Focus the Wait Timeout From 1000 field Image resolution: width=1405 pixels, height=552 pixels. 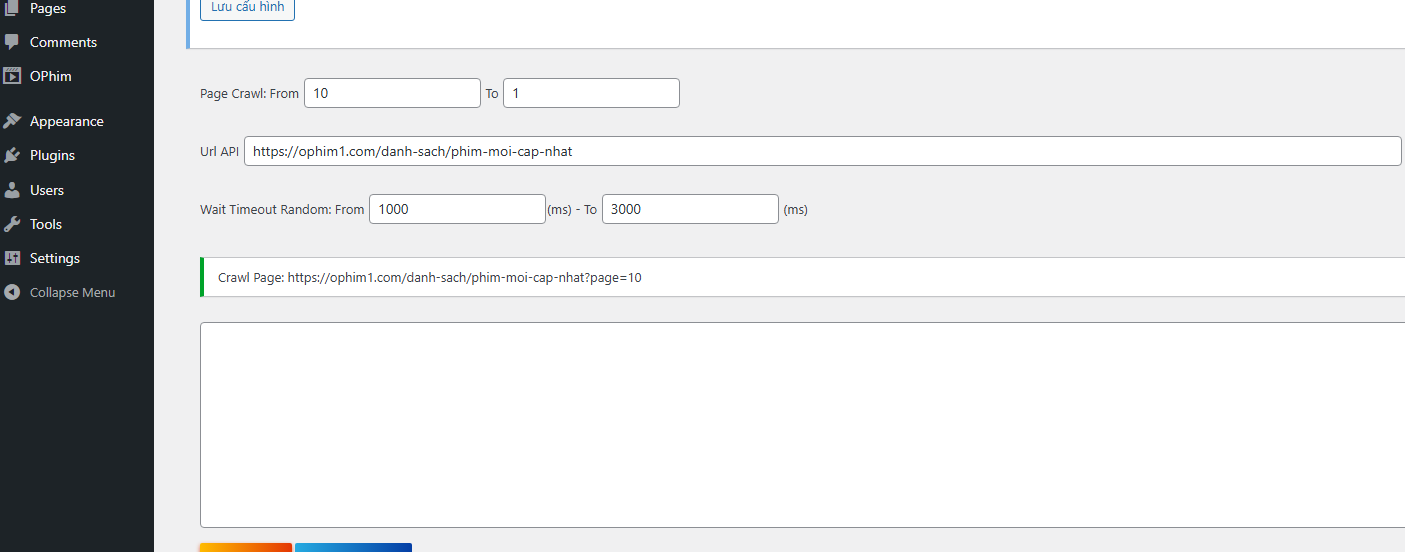point(457,209)
